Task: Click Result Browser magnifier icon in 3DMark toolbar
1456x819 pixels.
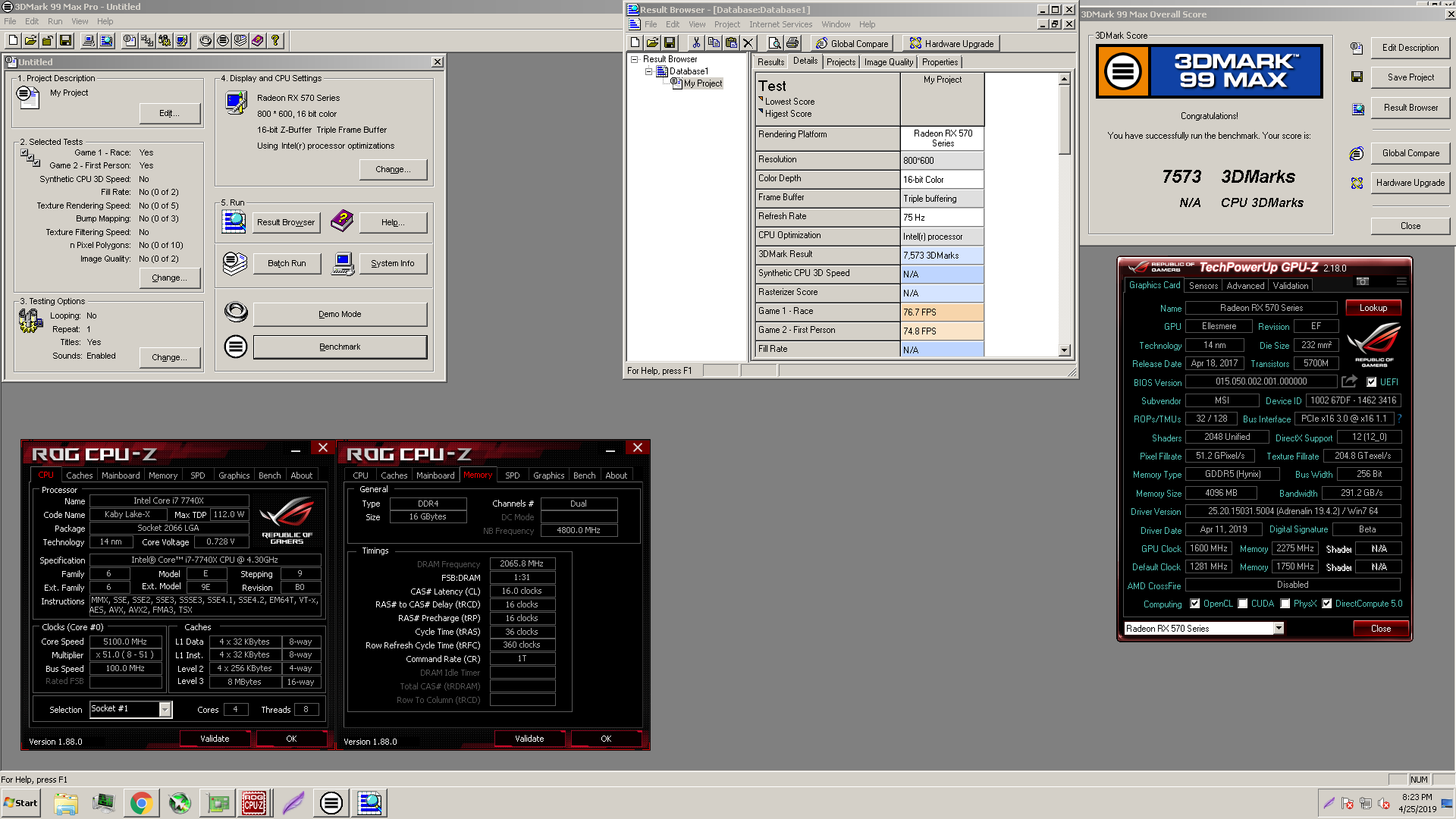Action: (x=107, y=41)
